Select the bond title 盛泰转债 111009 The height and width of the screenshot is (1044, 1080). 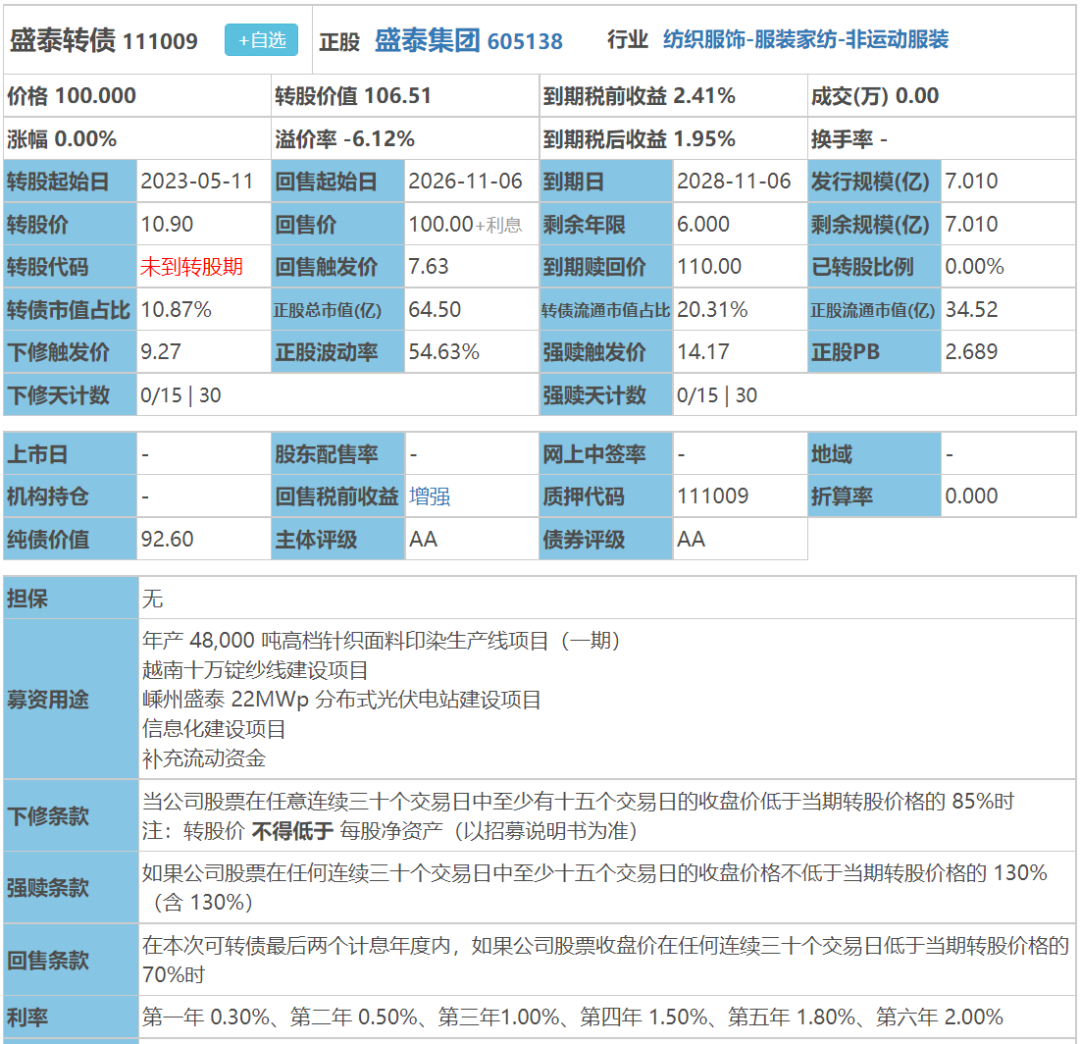point(103,41)
